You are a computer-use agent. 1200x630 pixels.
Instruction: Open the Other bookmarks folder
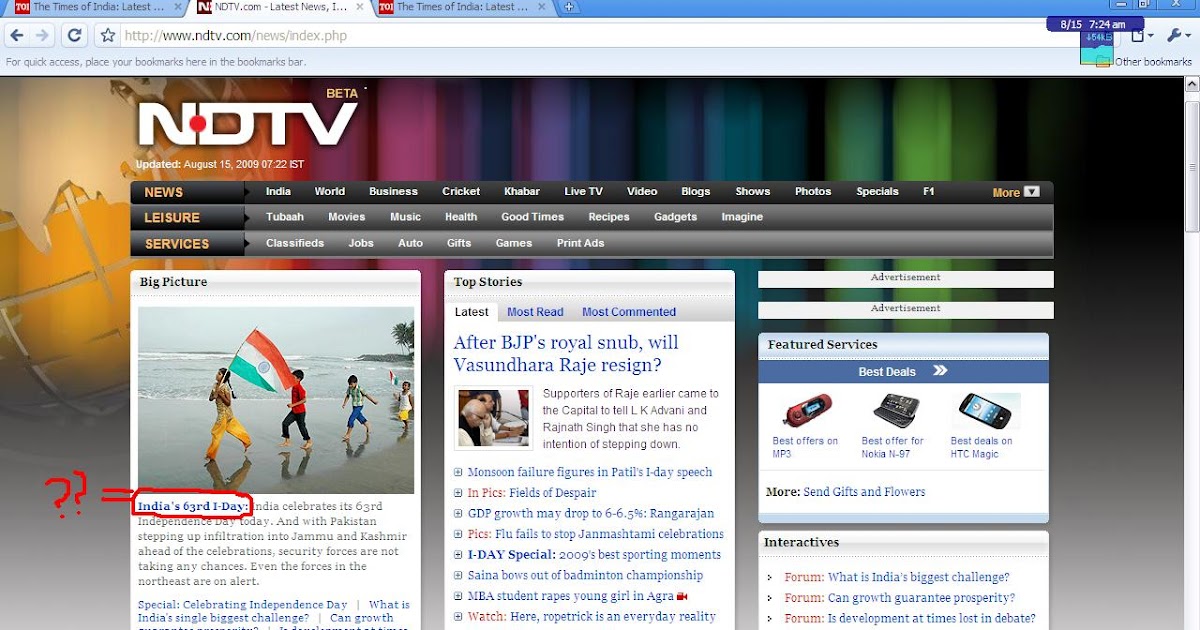pos(1144,62)
